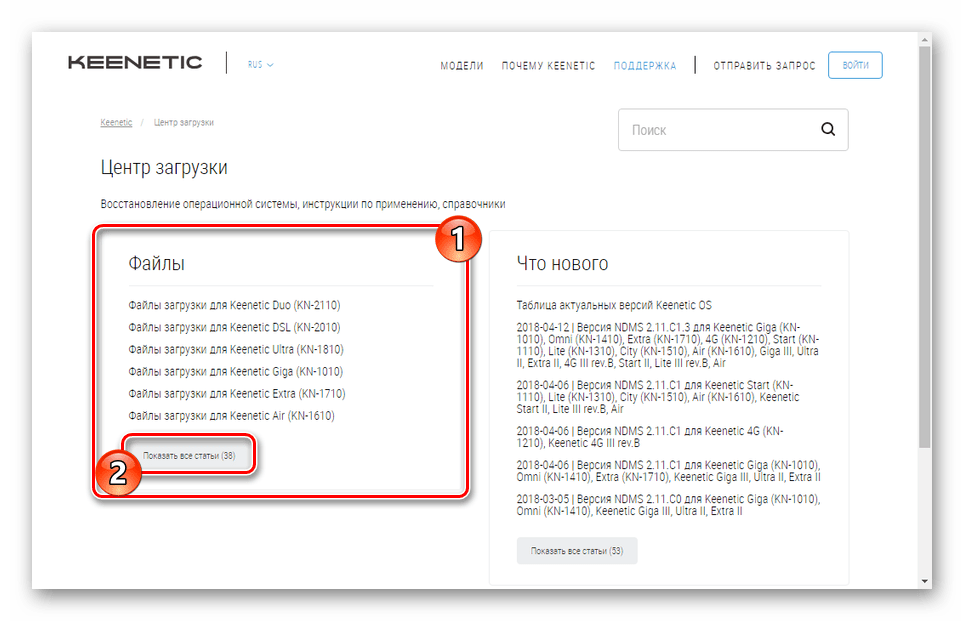Viewport: 964px width, 621px height.
Task: Click the Файлы section heading
Action: 156,264
